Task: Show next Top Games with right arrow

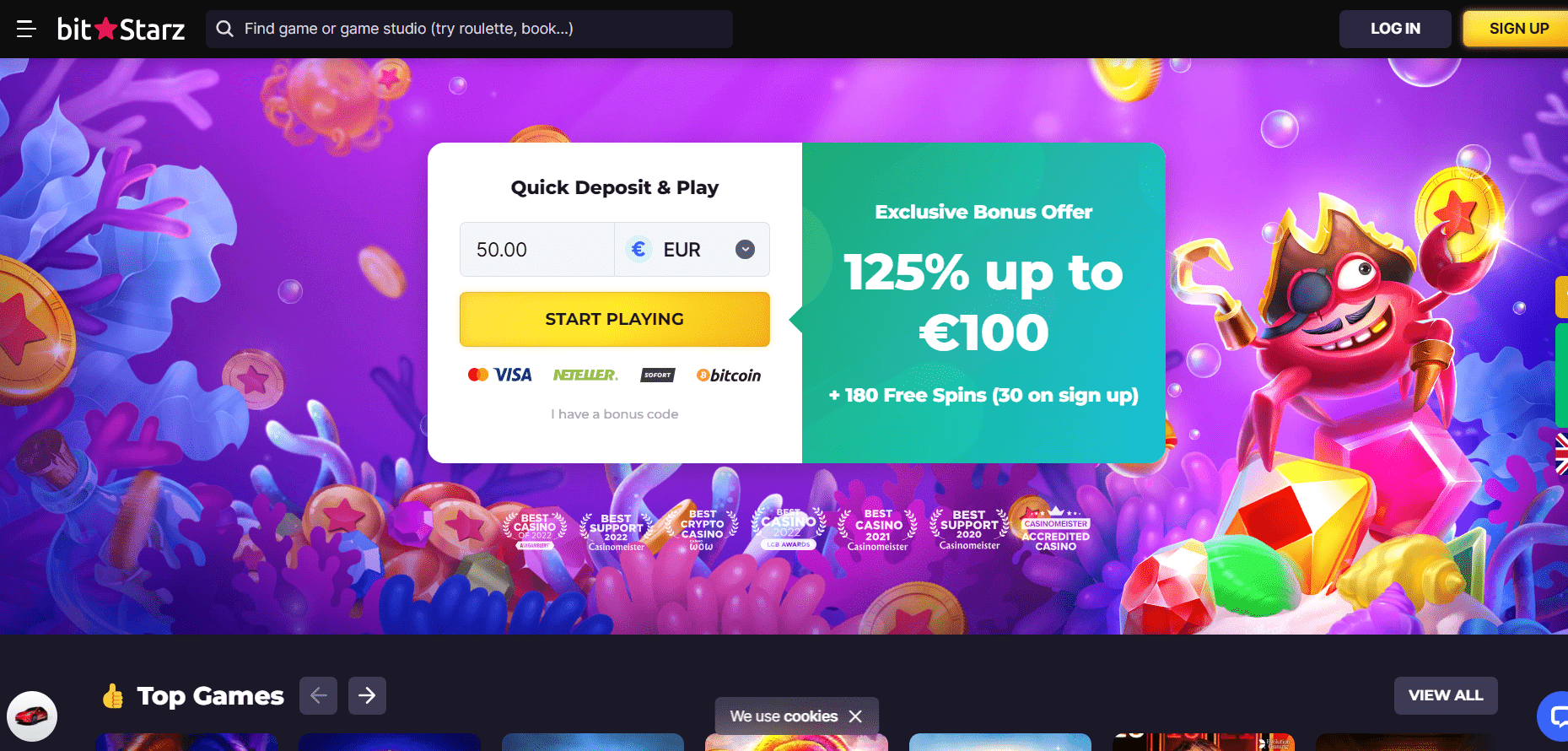Action: [367, 695]
